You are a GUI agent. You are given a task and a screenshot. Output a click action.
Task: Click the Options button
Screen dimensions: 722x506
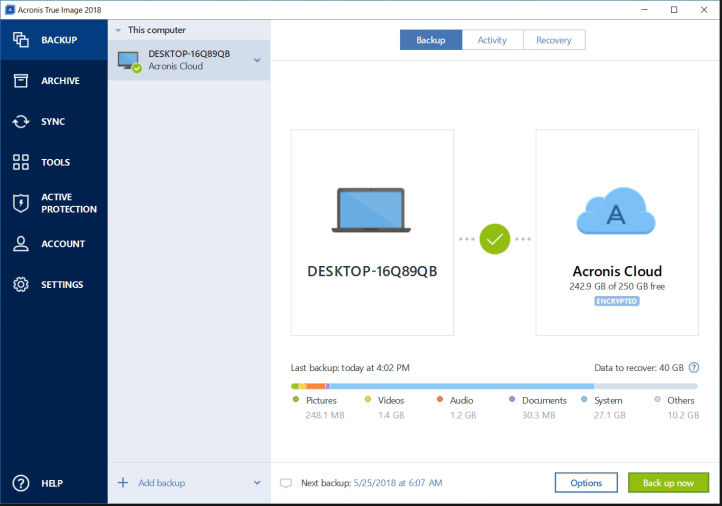pyautogui.click(x=586, y=483)
